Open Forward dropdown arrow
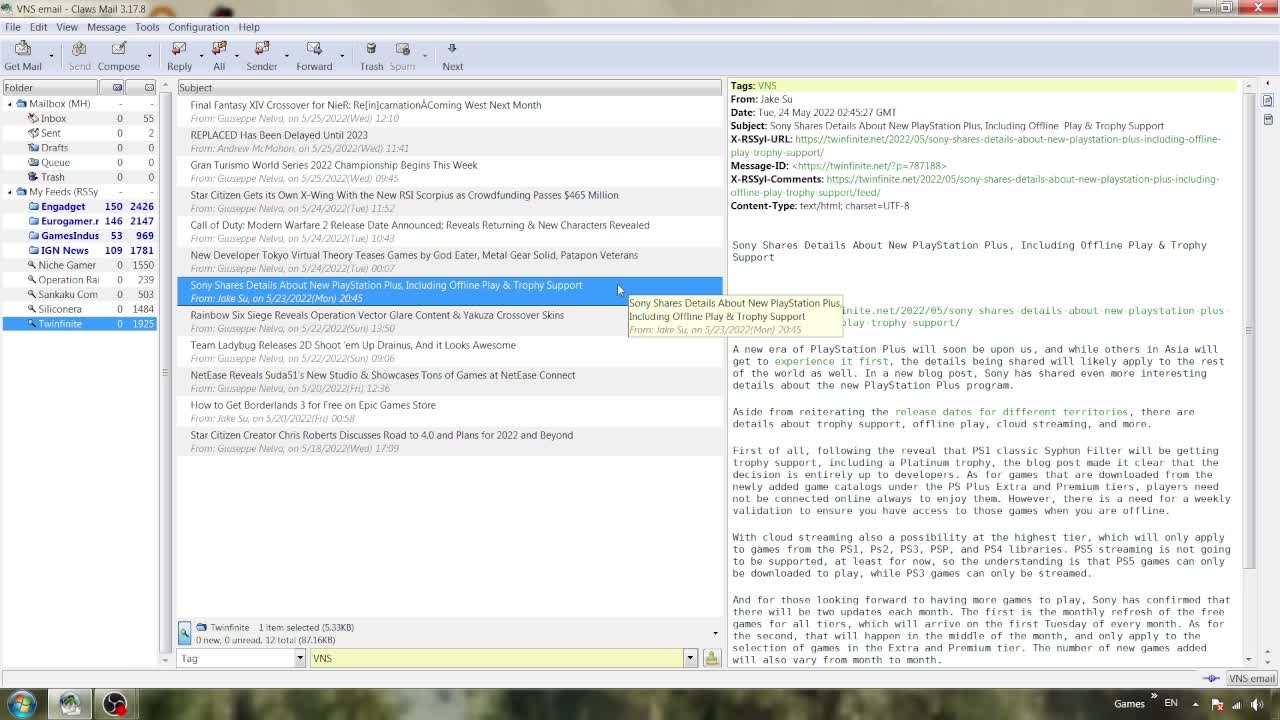Image resolution: width=1280 pixels, height=720 pixels. (342, 55)
